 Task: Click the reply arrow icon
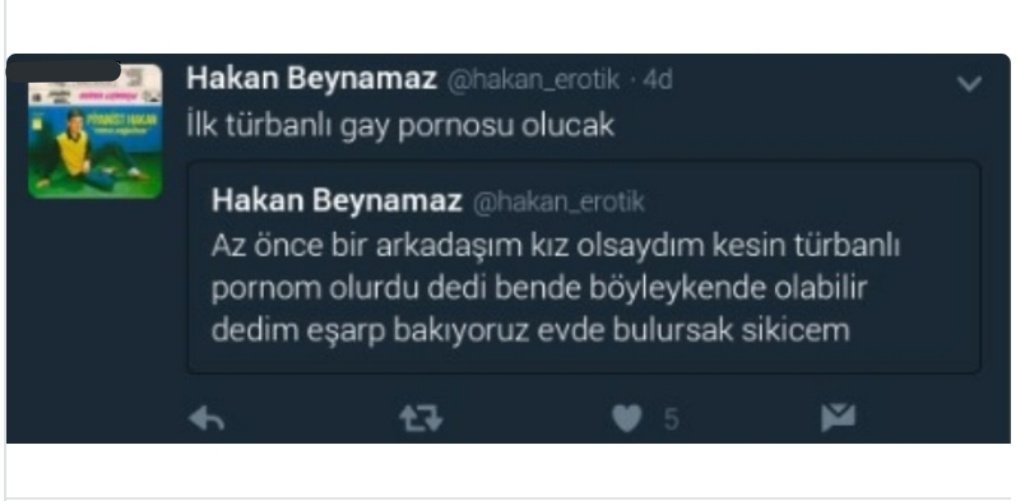206,419
